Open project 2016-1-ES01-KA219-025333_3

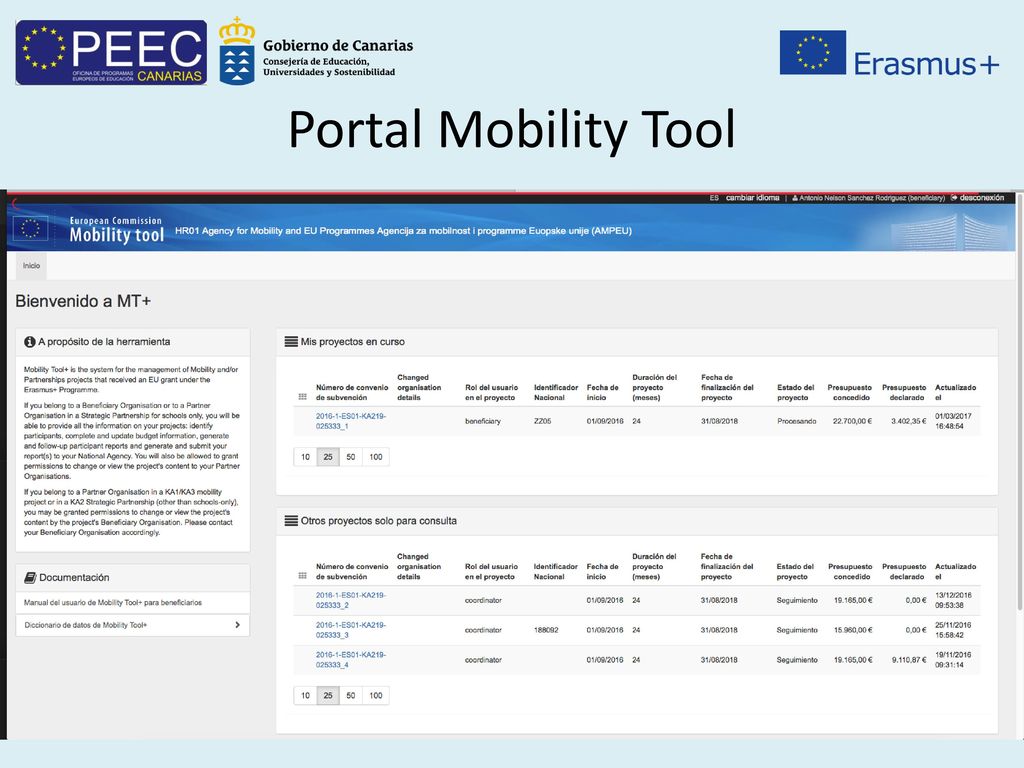coord(351,630)
